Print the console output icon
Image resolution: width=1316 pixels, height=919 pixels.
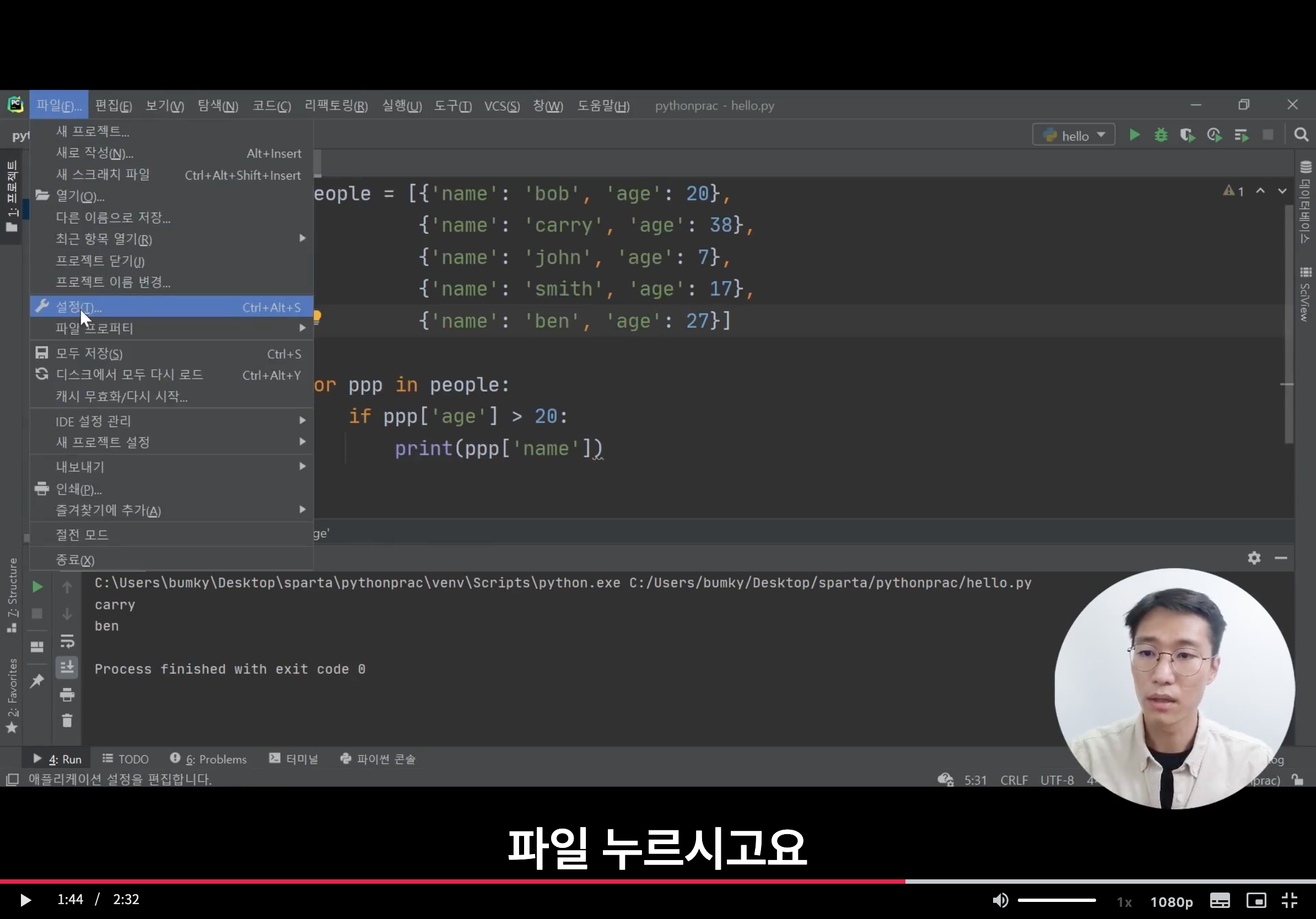[x=67, y=694]
